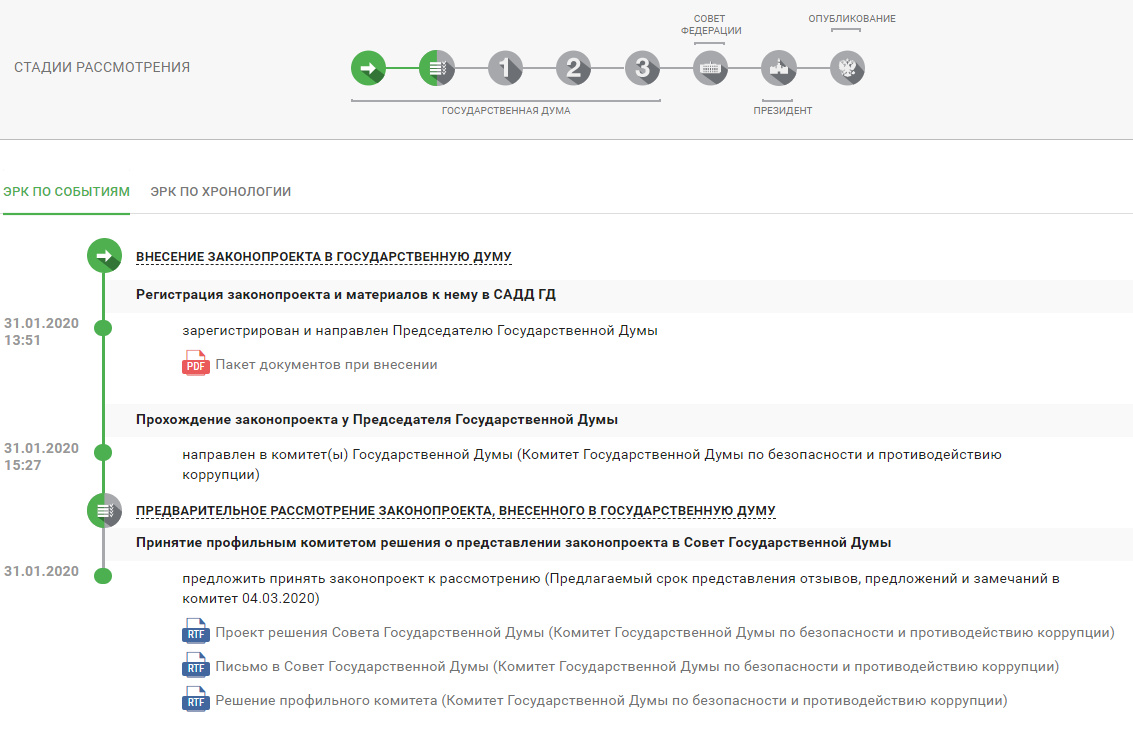
Task: Click the green arrow bill-submission stage icon
Action: (369, 68)
